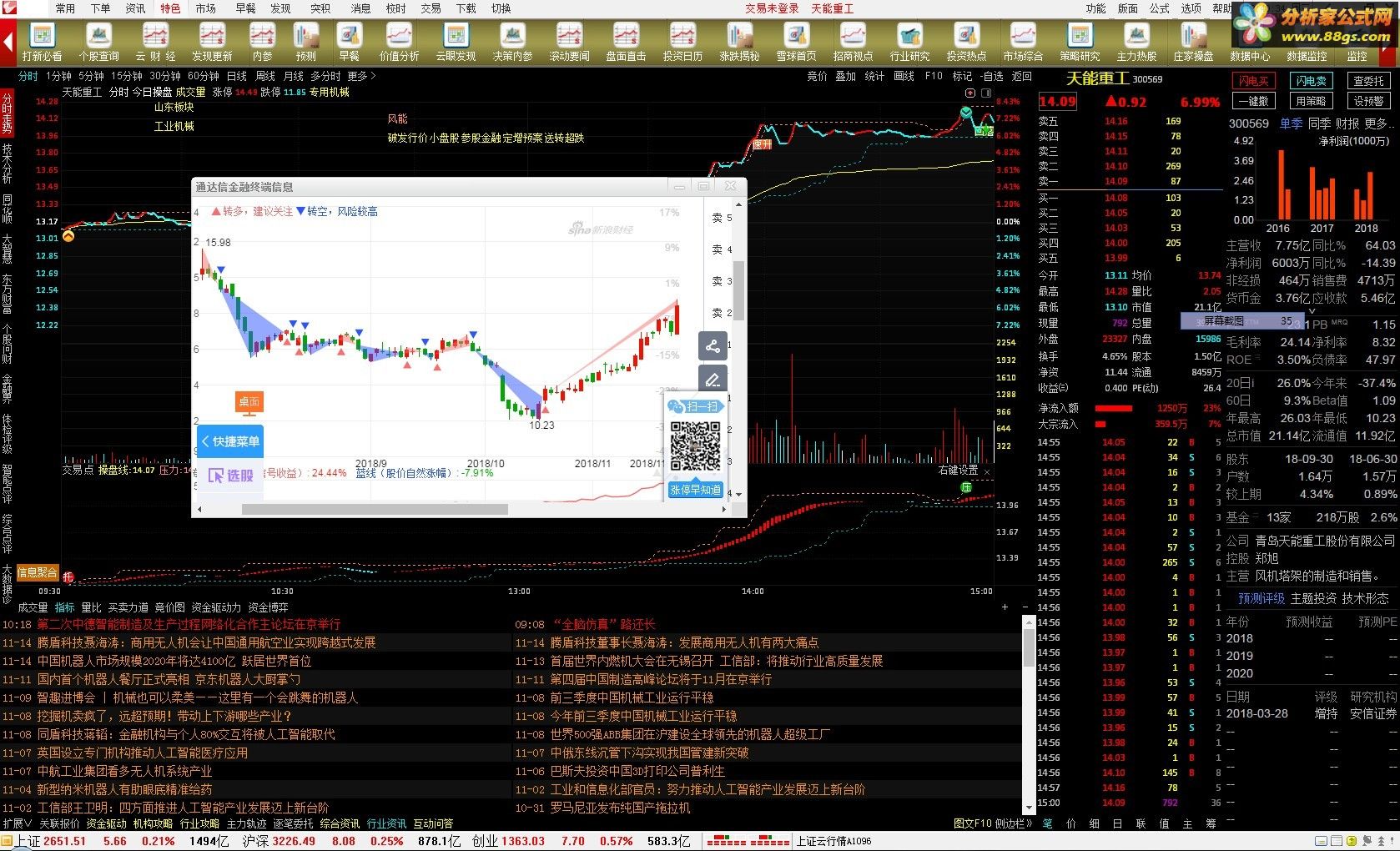Click the 选股 button in the popup
Image resolution: width=1400 pixels, height=851 pixels.
230,476
